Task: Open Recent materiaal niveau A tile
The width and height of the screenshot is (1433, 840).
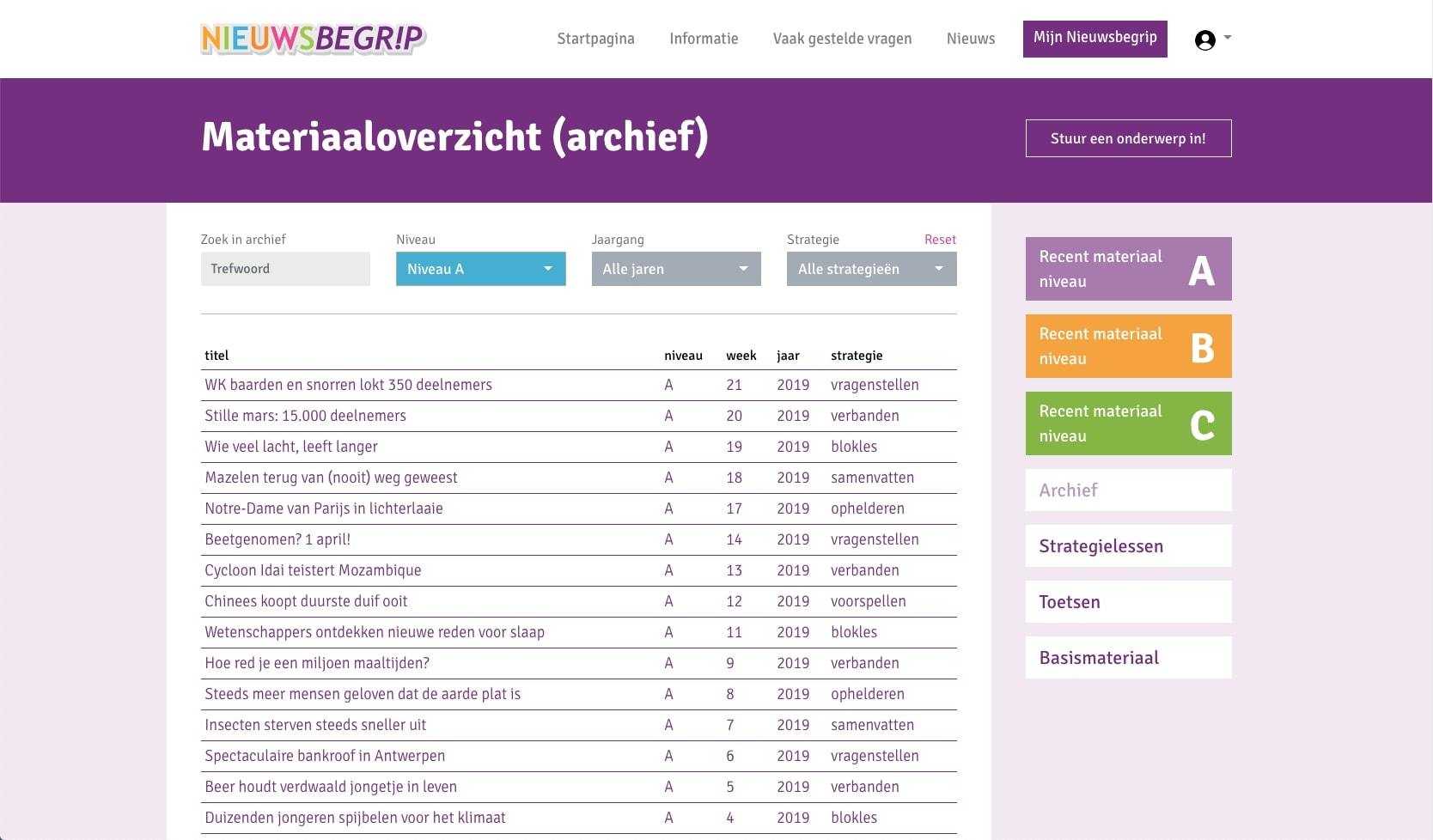Action: point(1128,269)
